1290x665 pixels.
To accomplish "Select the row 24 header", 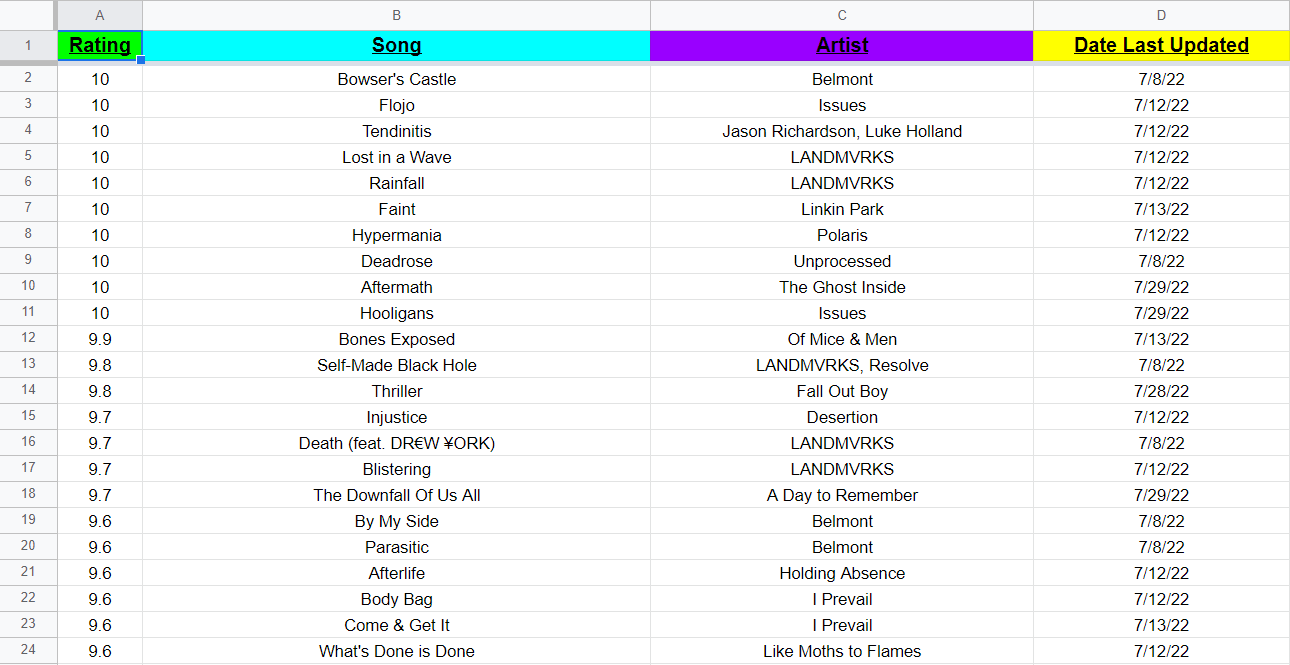I will point(28,651).
